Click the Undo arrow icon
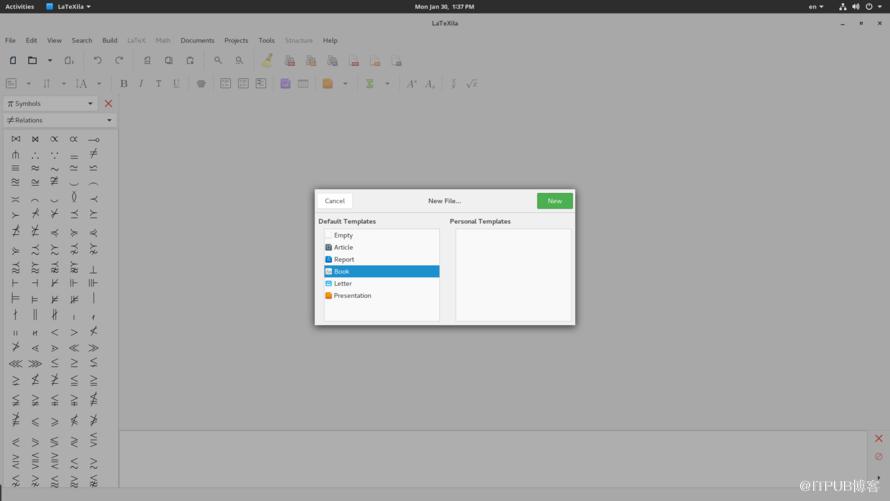 tap(98, 60)
